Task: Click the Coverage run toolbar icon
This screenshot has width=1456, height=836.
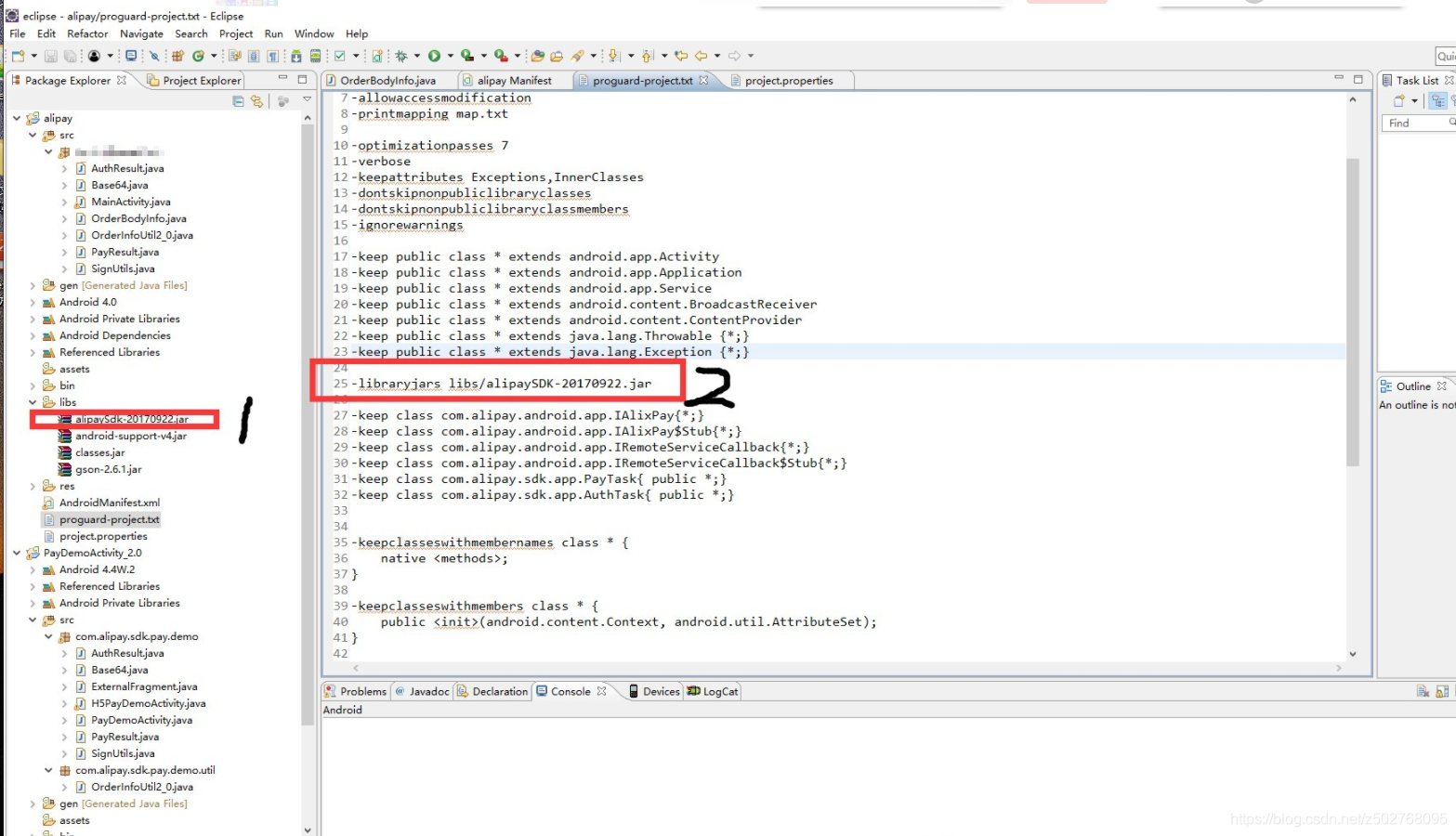Action: [x=467, y=56]
